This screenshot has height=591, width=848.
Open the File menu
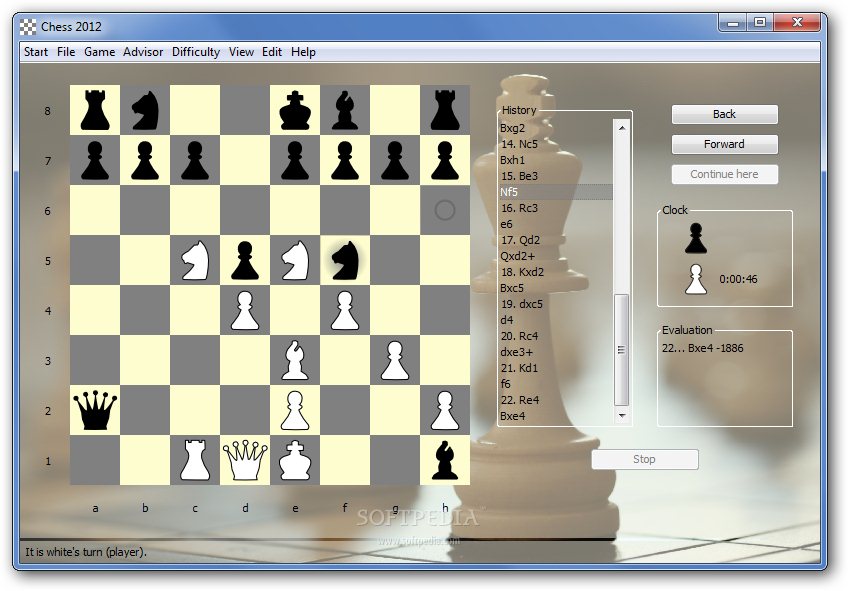66,52
